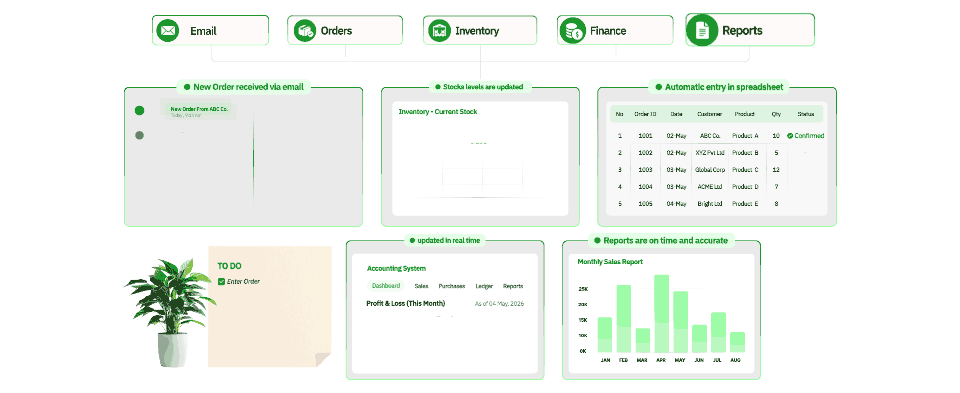Click the As of 04 May, 2026 date
The height and width of the screenshot is (393, 960).
(500, 304)
